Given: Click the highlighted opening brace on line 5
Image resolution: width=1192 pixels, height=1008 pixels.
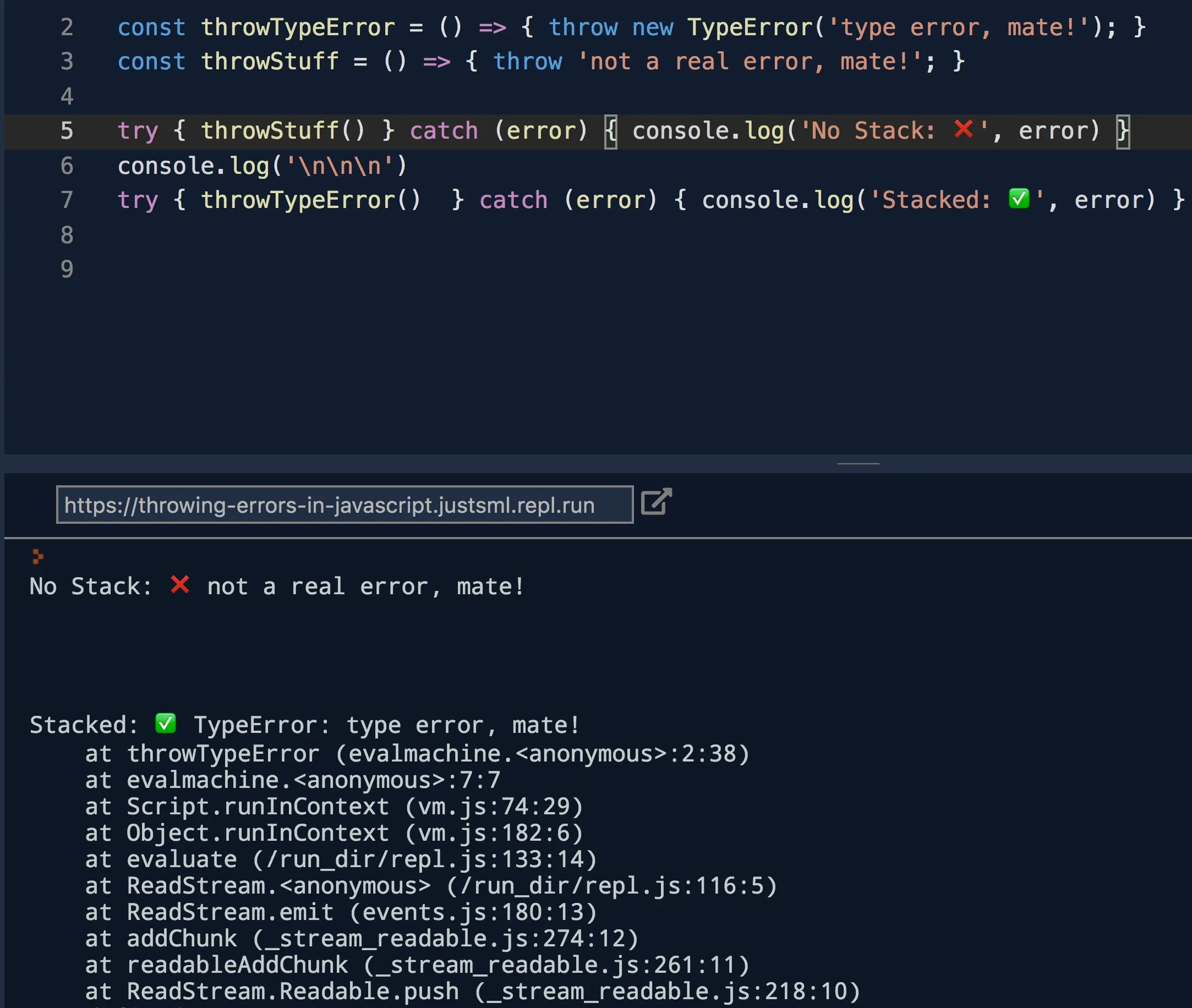Looking at the screenshot, I should 610,132.
